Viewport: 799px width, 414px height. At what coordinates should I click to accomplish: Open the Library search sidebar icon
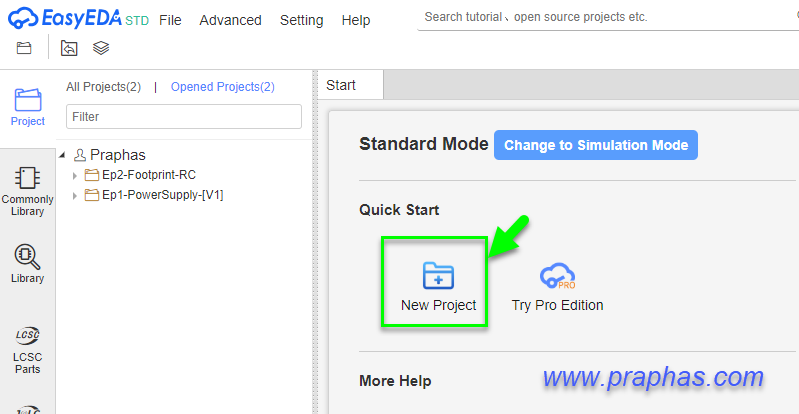coord(27,256)
